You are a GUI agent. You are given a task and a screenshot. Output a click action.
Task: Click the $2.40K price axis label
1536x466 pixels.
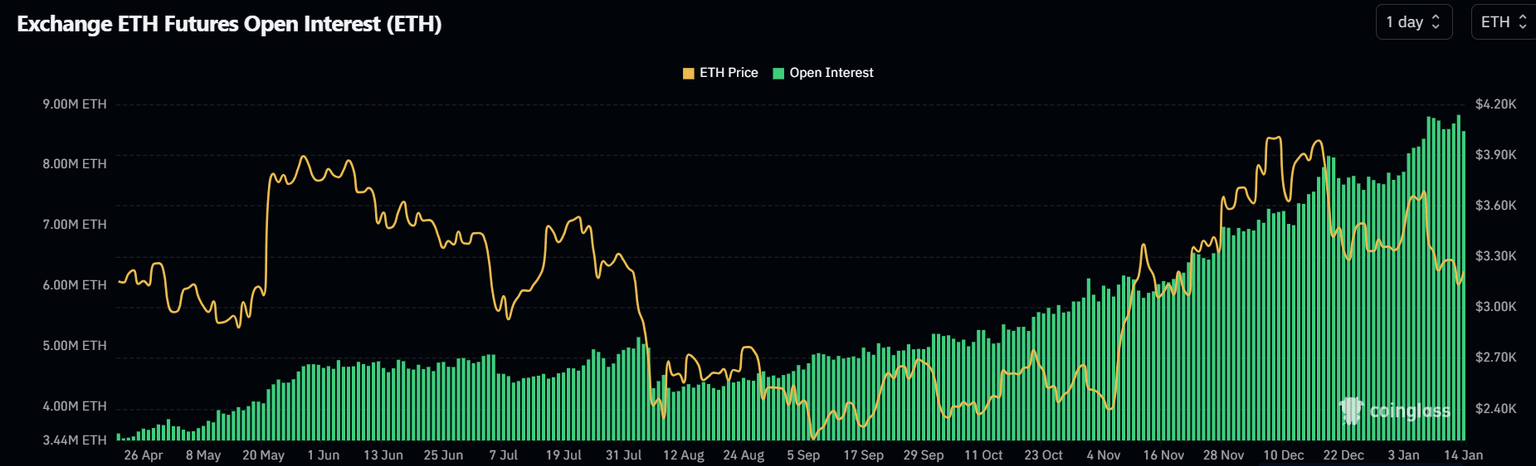point(1496,408)
